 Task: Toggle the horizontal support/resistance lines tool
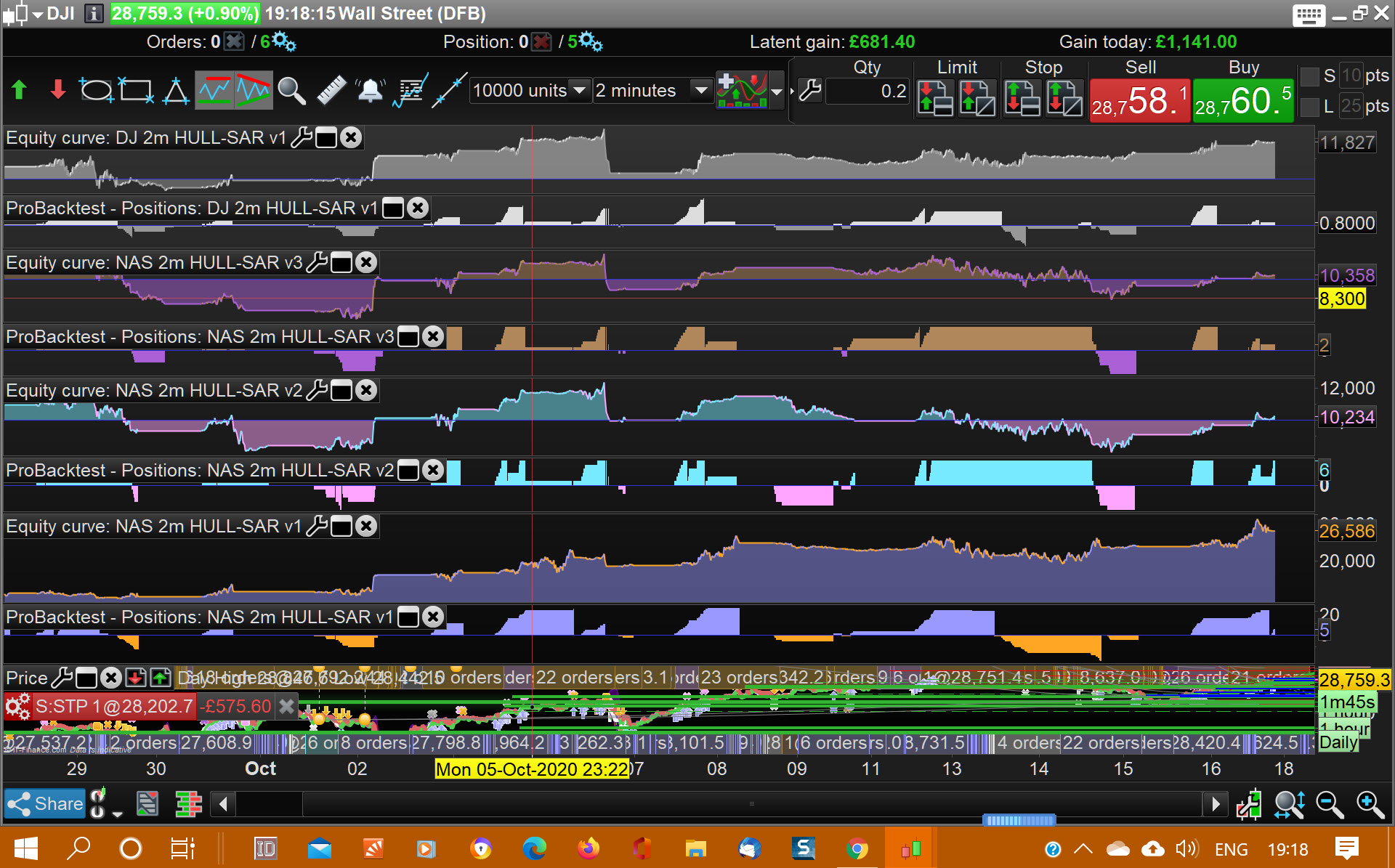coord(214,91)
